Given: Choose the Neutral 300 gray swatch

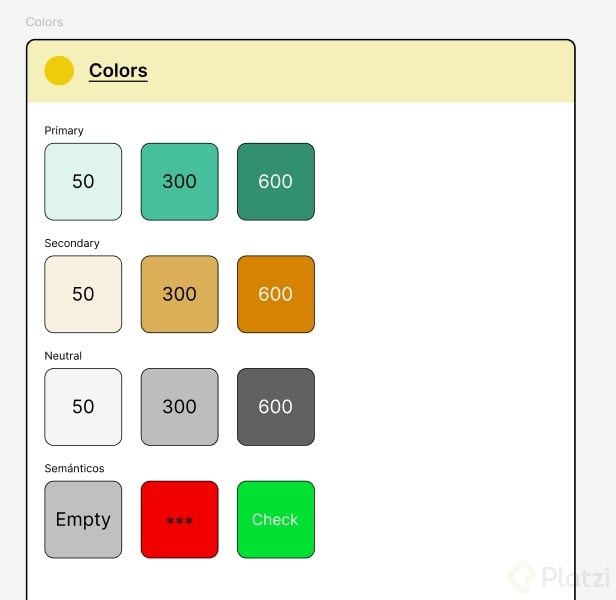Looking at the screenshot, I should coord(179,407).
